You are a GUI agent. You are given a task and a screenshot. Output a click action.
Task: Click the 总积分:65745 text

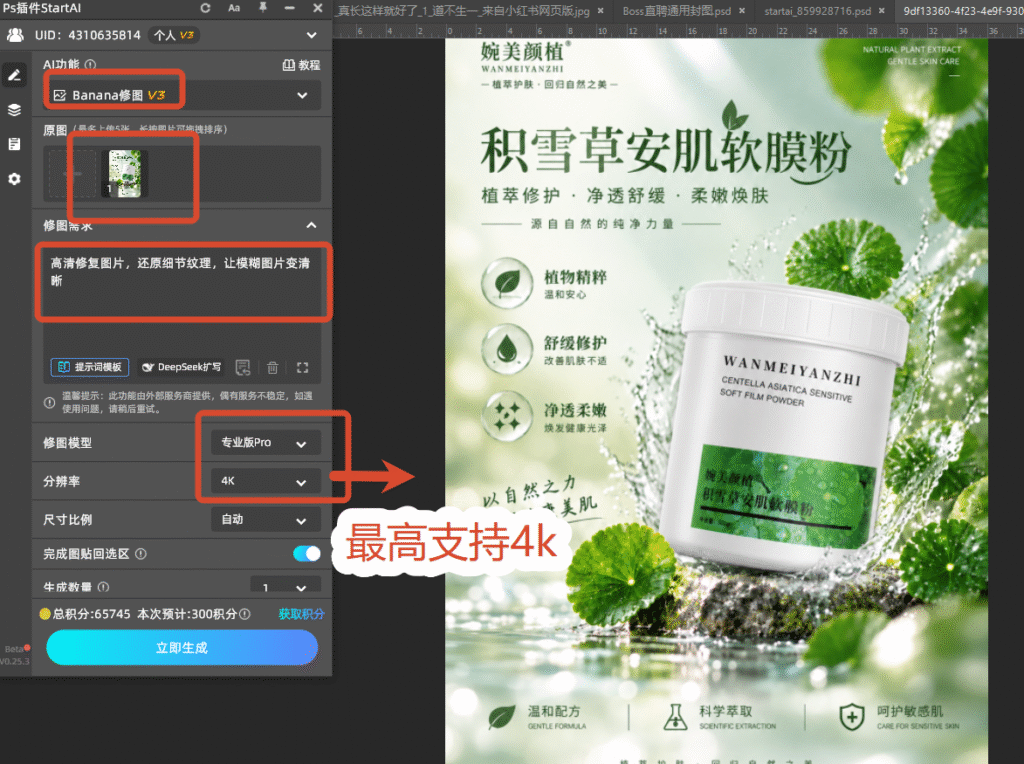tap(91, 614)
